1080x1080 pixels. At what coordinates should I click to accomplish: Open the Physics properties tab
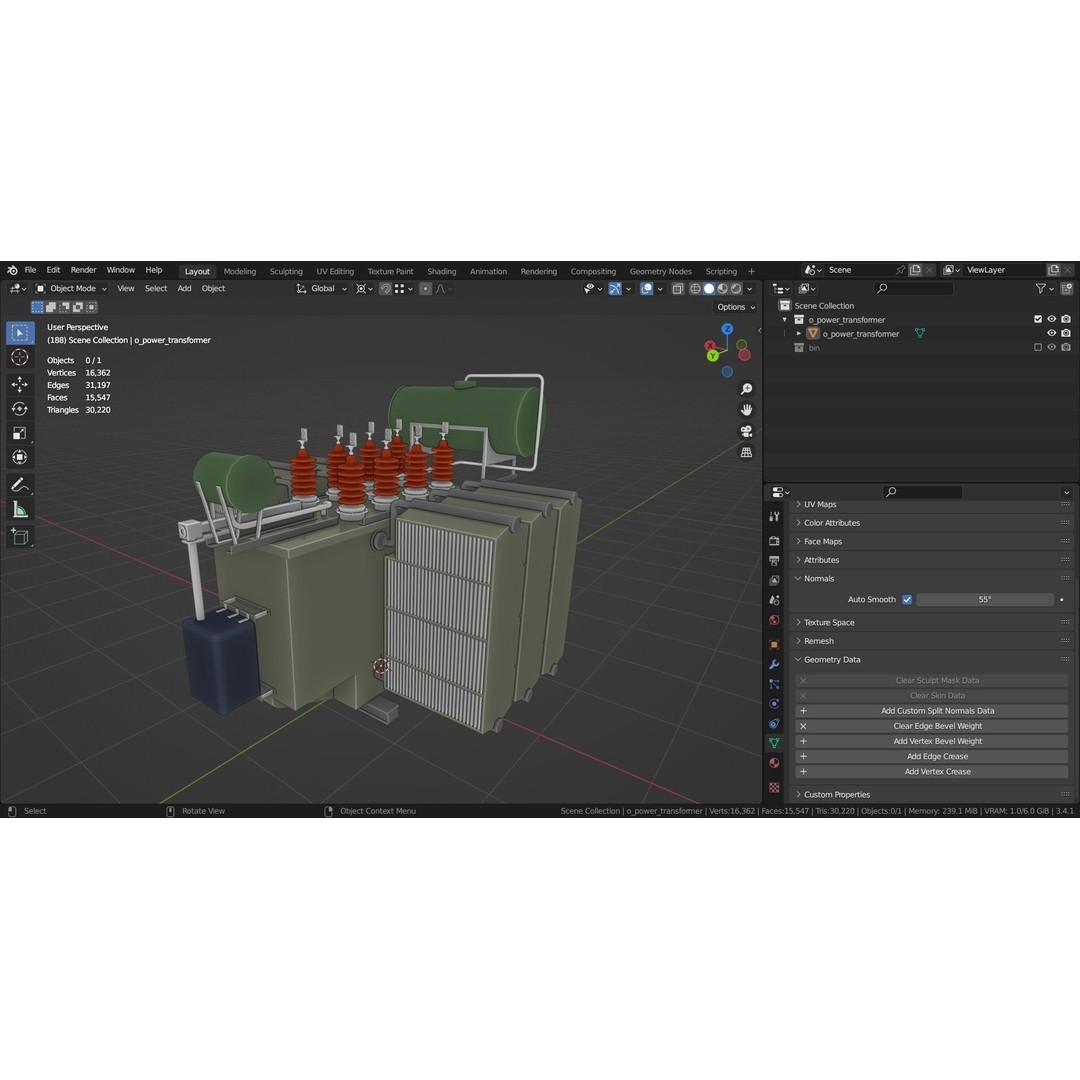(774, 704)
